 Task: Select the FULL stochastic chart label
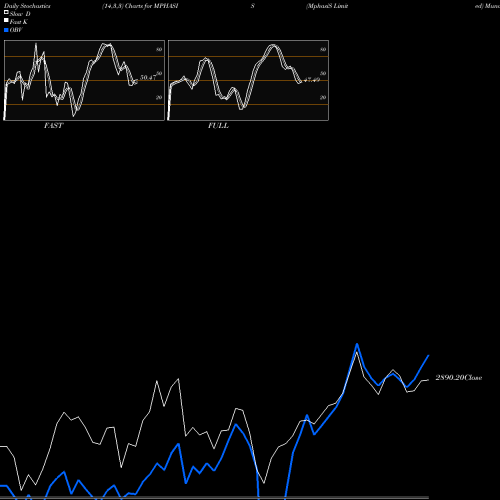coord(218,126)
